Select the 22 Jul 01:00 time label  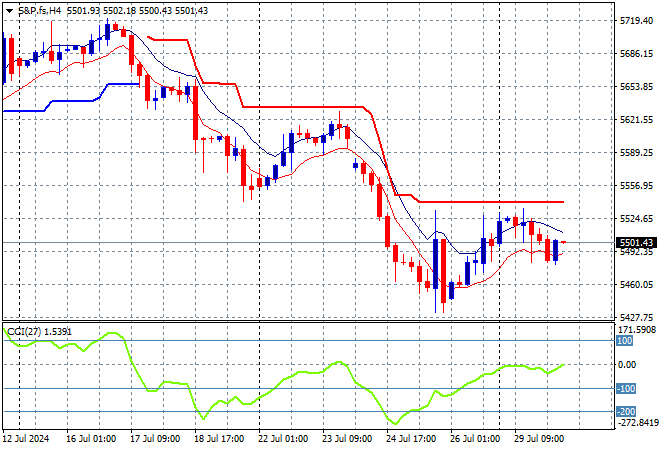(x=283, y=439)
